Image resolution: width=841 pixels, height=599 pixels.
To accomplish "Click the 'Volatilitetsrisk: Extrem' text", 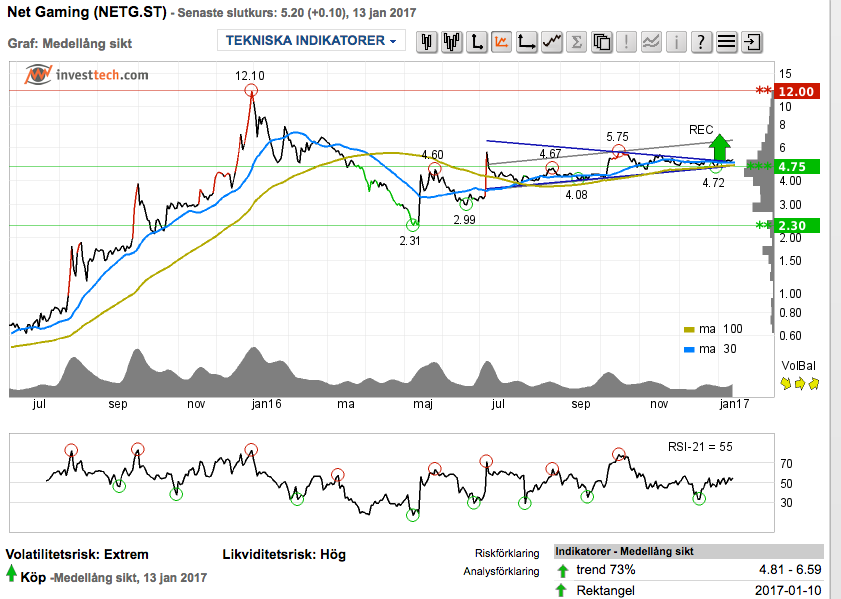I will coord(77,554).
